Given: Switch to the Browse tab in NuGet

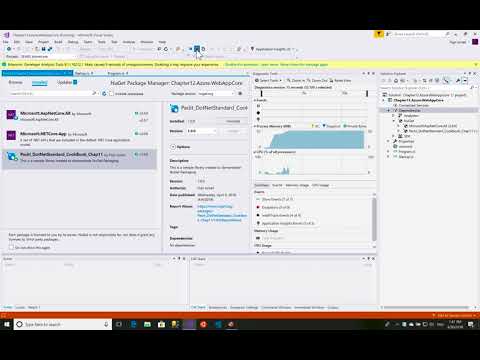Looking at the screenshot, I should point(16,82).
